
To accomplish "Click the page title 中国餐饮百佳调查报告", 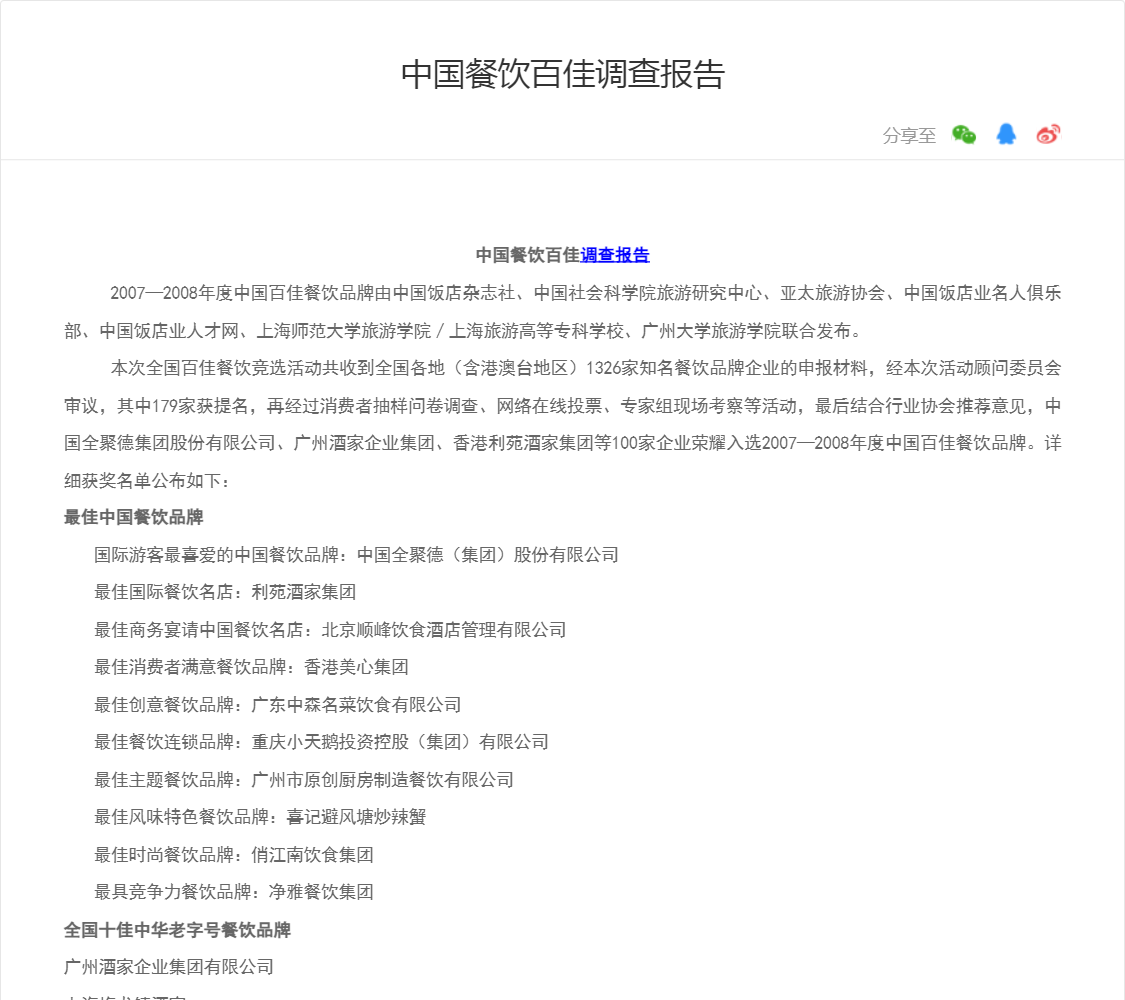I will pos(562,75).
